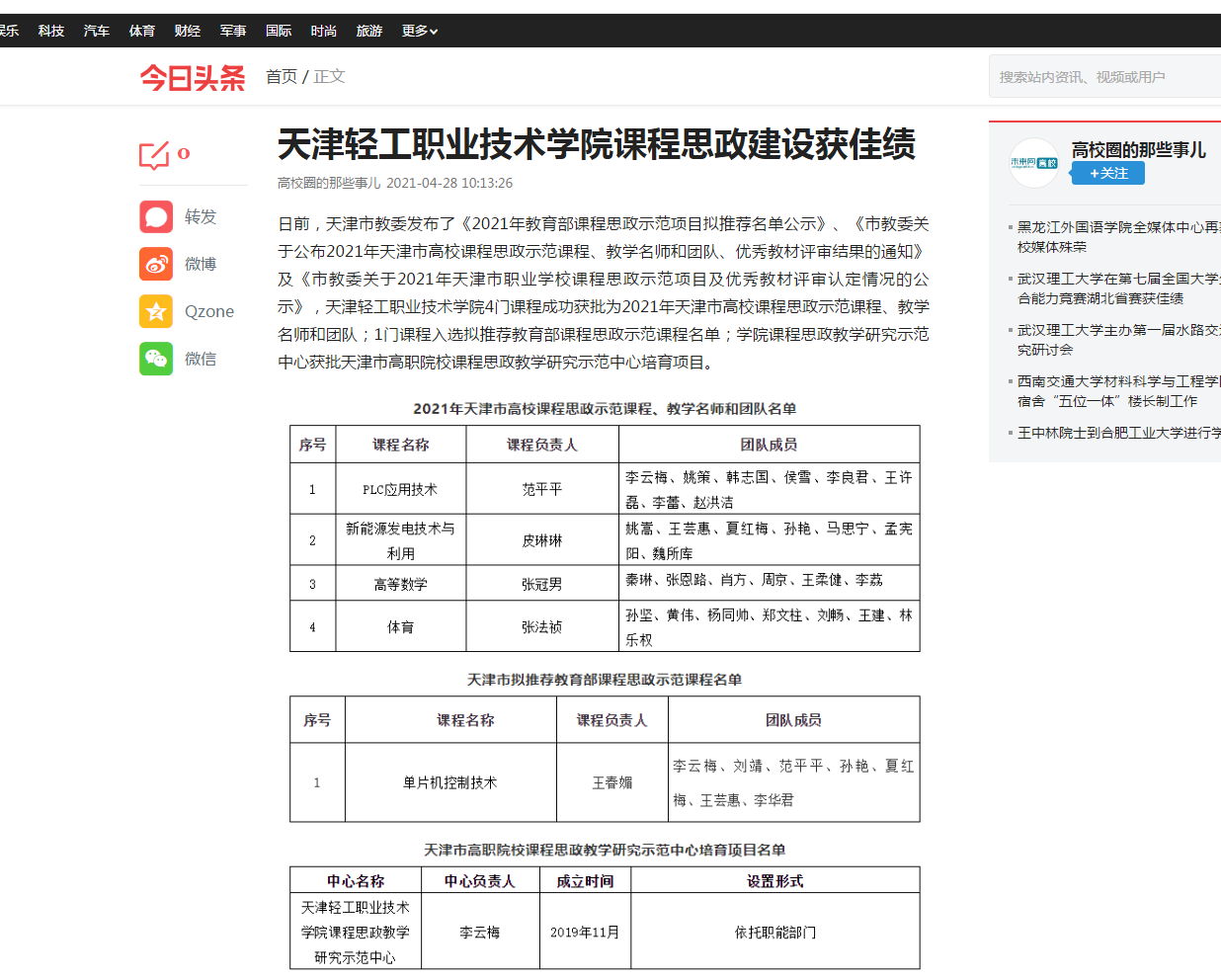The height and width of the screenshot is (980, 1221).
Task: Click the red 转发 share icon
Action: pos(156,216)
